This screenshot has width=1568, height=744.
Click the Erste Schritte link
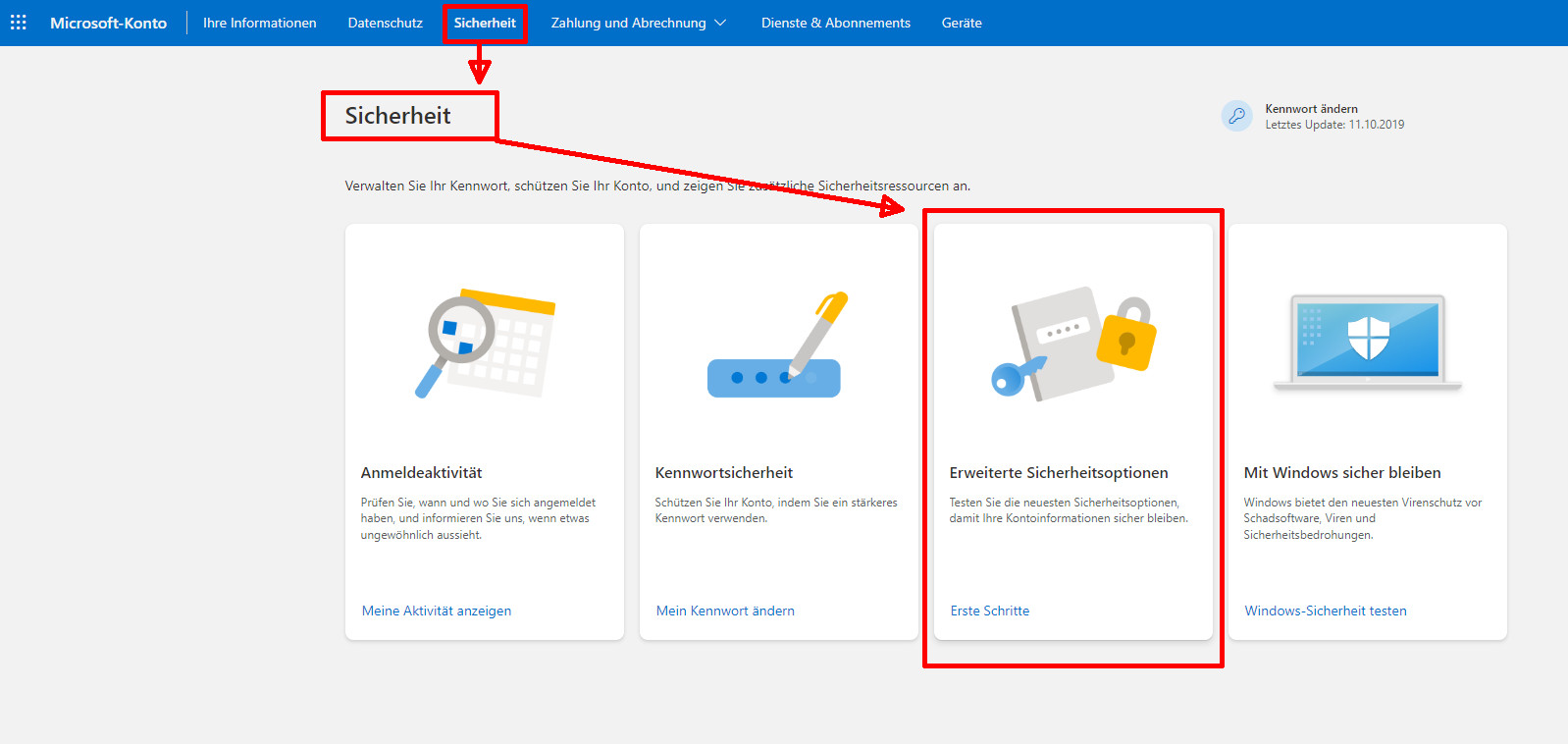point(990,611)
